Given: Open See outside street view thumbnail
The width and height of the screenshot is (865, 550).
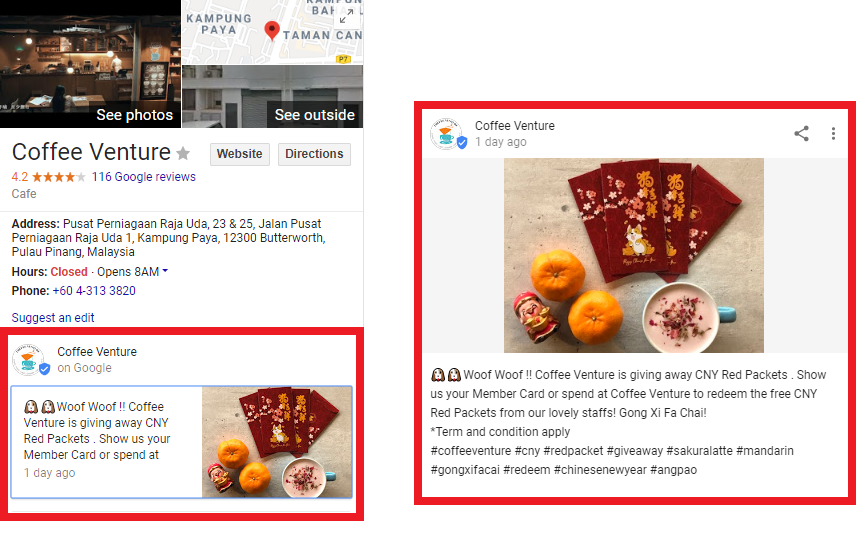Looking at the screenshot, I should (273, 97).
